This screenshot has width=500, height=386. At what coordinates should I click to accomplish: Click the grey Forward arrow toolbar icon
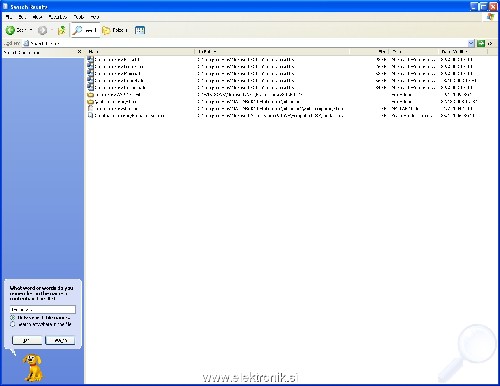pos(42,30)
